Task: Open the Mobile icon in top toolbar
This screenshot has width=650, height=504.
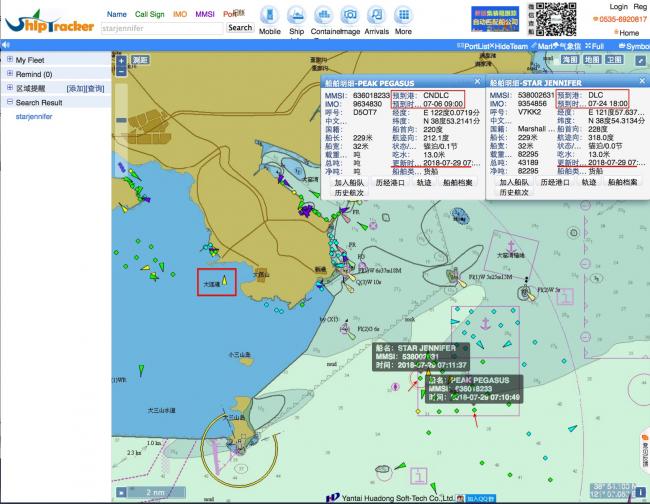Action: pyautogui.click(x=269, y=15)
